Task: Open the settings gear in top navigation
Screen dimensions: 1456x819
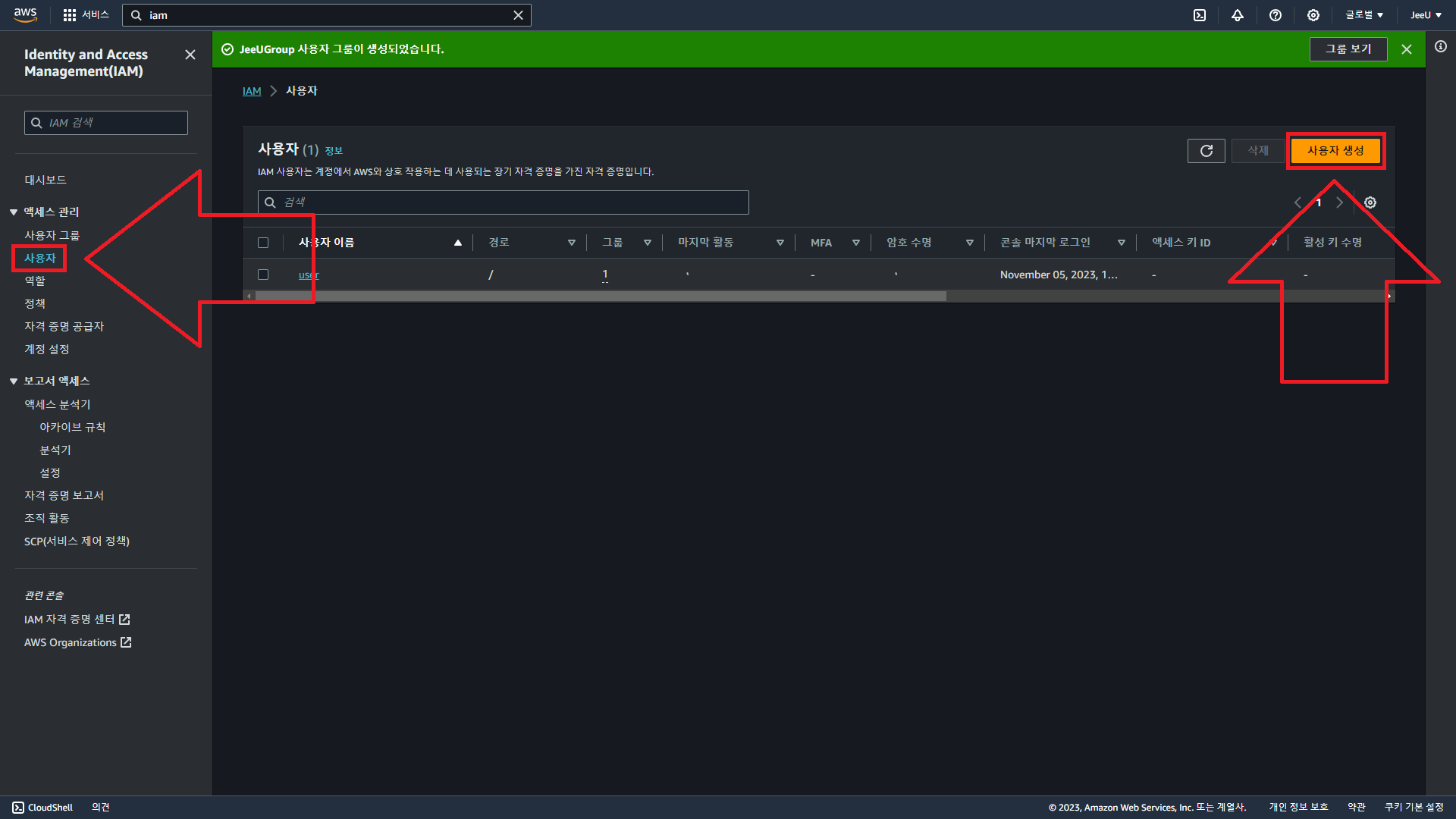Action: [x=1313, y=15]
